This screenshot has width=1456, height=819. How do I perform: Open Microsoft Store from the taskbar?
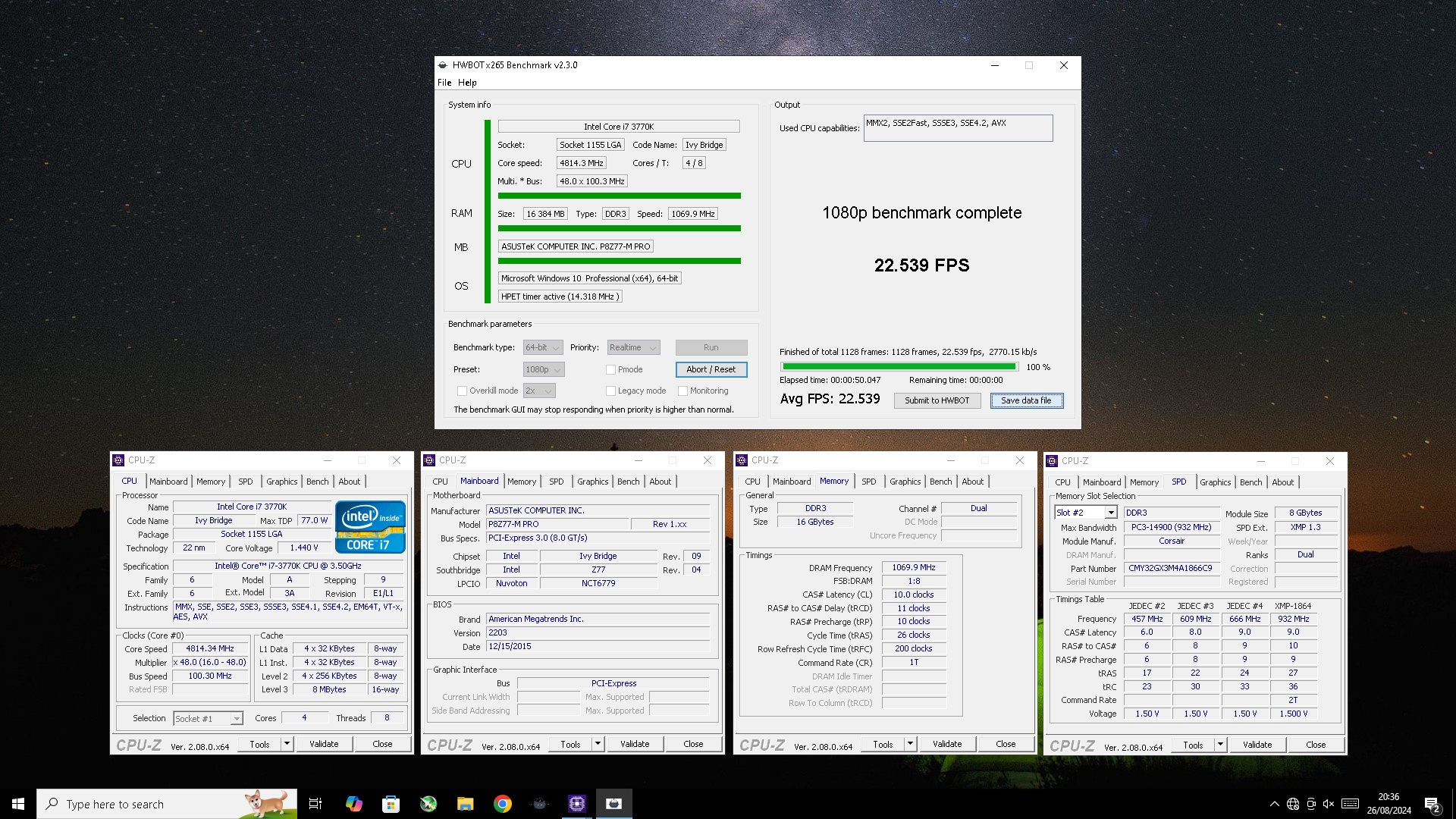391,804
